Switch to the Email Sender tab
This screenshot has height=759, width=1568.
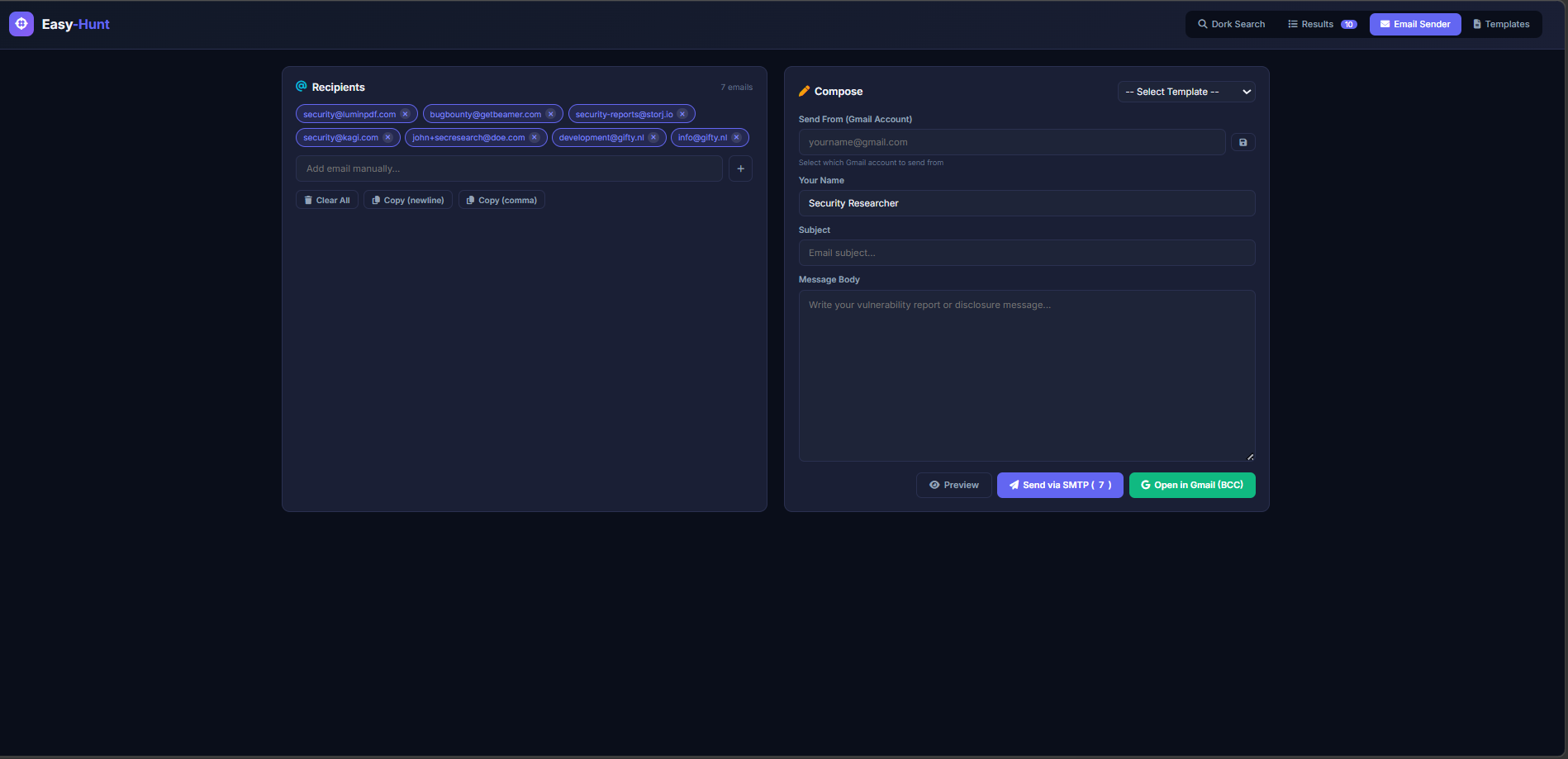point(1414,24)
